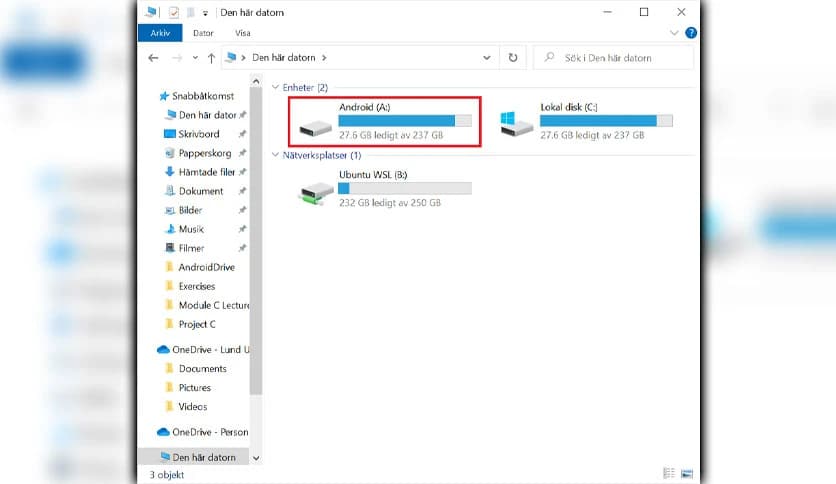This screenshot has height=484, width=836.
Task: Click the Ubuntu WSL storage usage bar
Action: click(404, 188)
